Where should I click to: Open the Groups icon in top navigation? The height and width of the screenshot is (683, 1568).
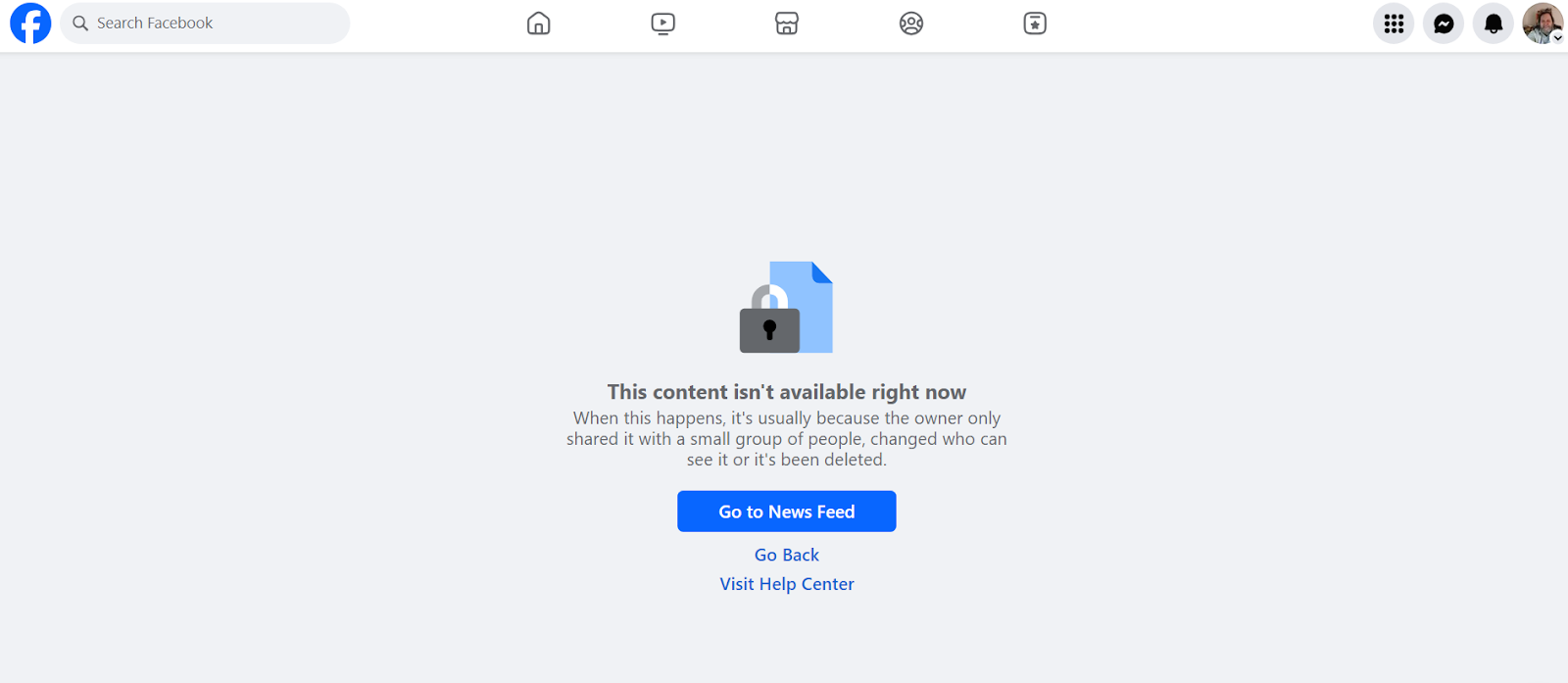point(911,24)
